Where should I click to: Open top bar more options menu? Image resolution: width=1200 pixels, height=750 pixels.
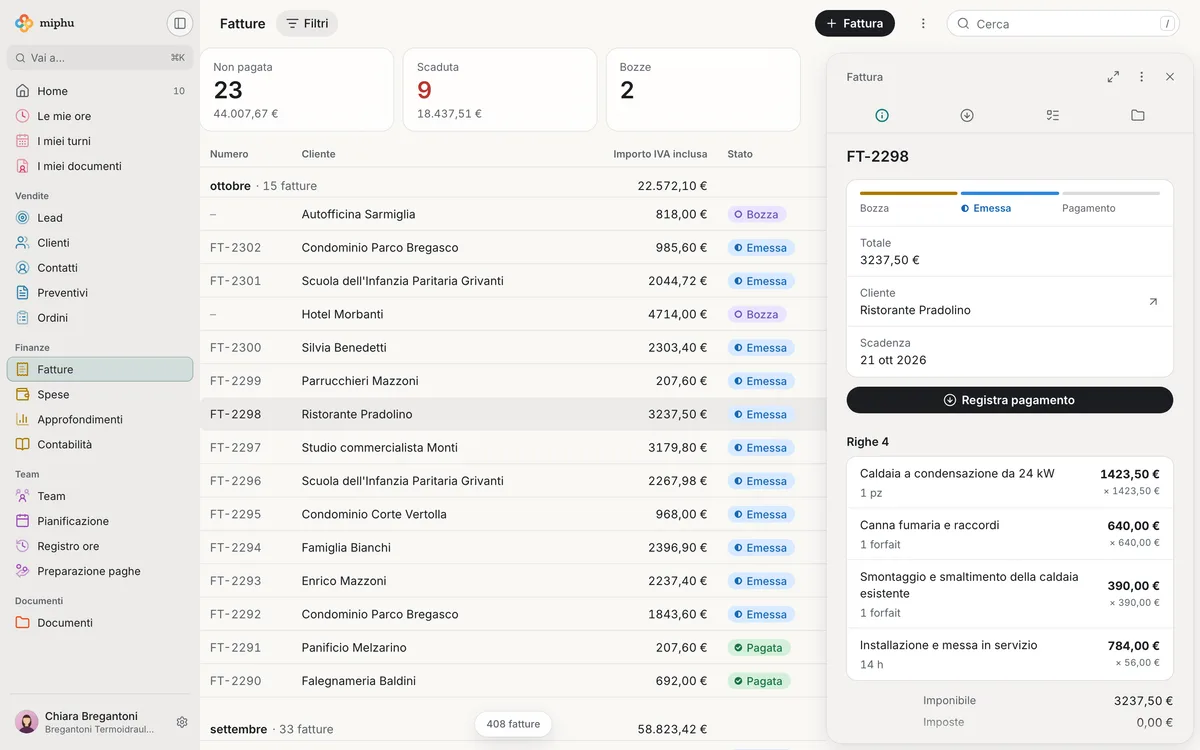coord(923,23)
